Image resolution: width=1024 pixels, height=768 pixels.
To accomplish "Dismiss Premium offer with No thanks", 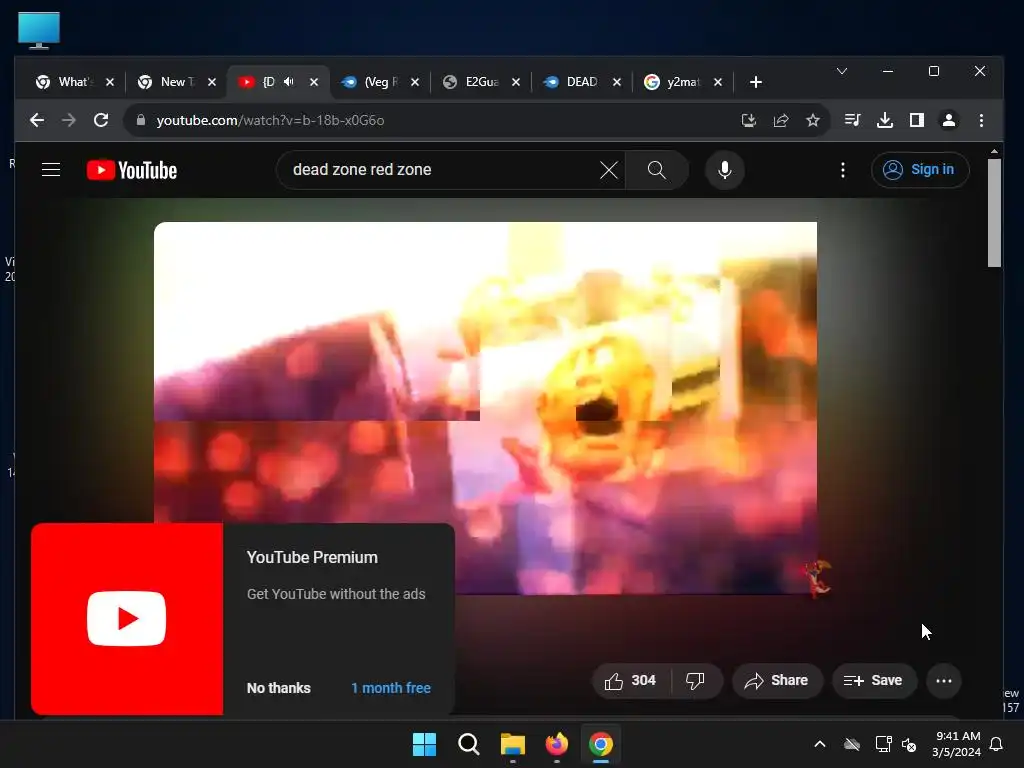I will [279, 688].
